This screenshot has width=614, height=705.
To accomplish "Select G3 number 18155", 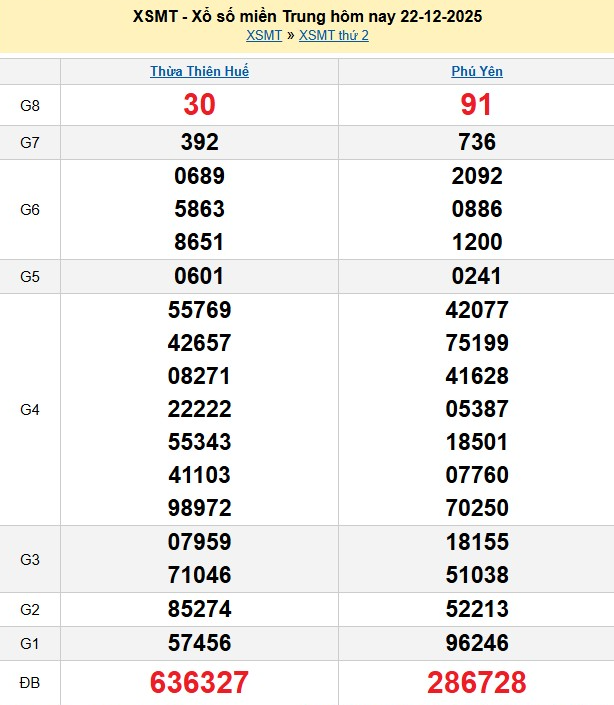I will [x=477, y=542].
